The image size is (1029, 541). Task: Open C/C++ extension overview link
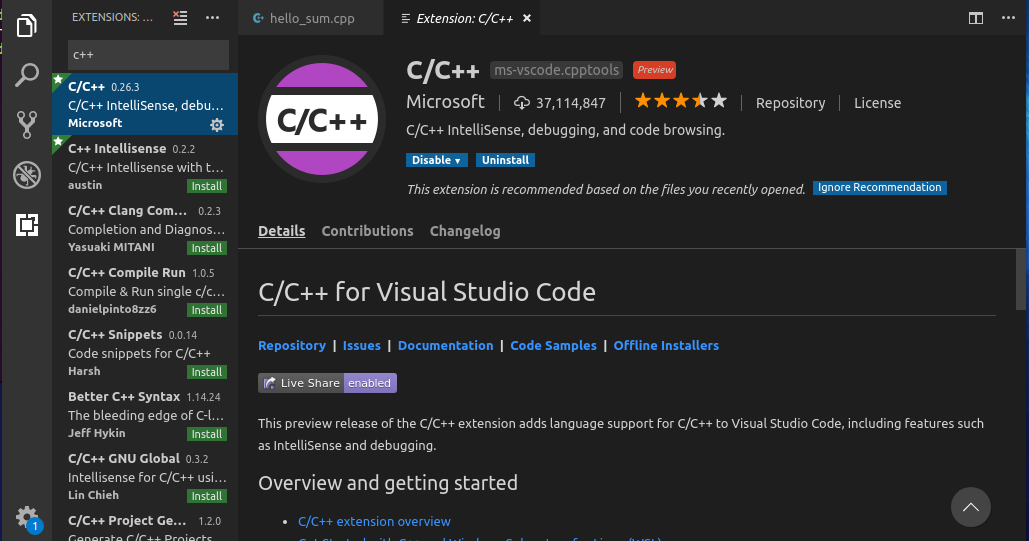(x=374, y=521)
